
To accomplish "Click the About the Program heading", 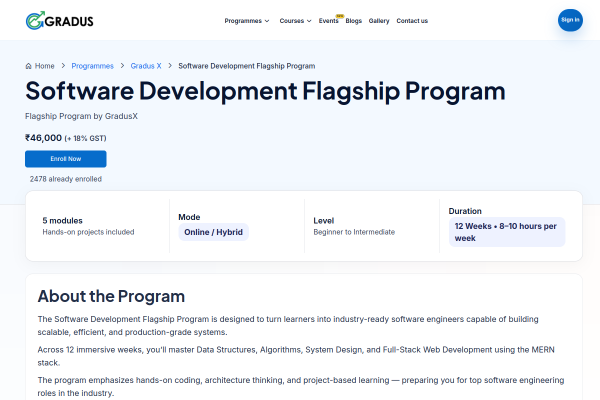I will point(111,296).
